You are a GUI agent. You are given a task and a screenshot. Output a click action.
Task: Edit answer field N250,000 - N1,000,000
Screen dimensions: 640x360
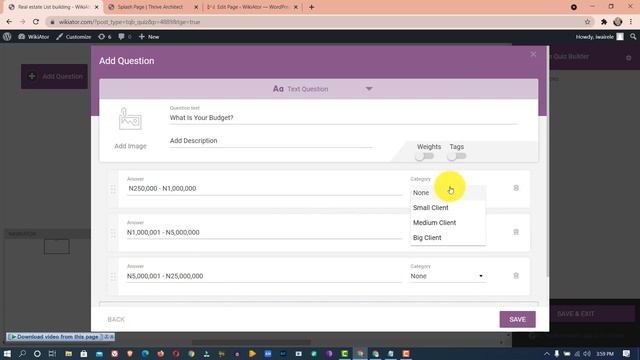(264, 189)
